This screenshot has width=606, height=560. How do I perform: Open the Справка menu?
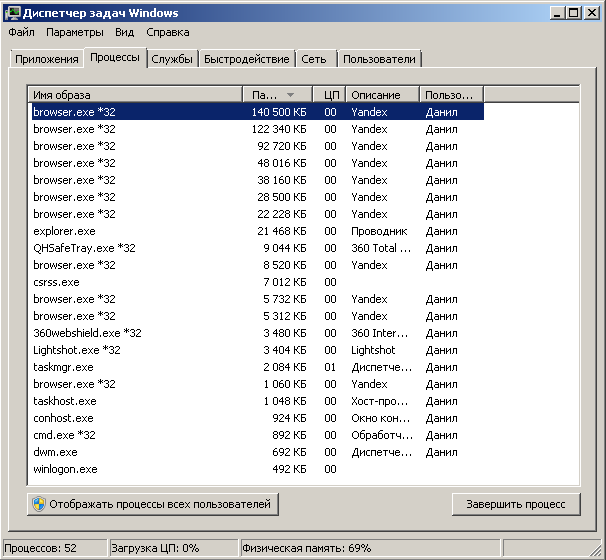click(x=168, y=32)
